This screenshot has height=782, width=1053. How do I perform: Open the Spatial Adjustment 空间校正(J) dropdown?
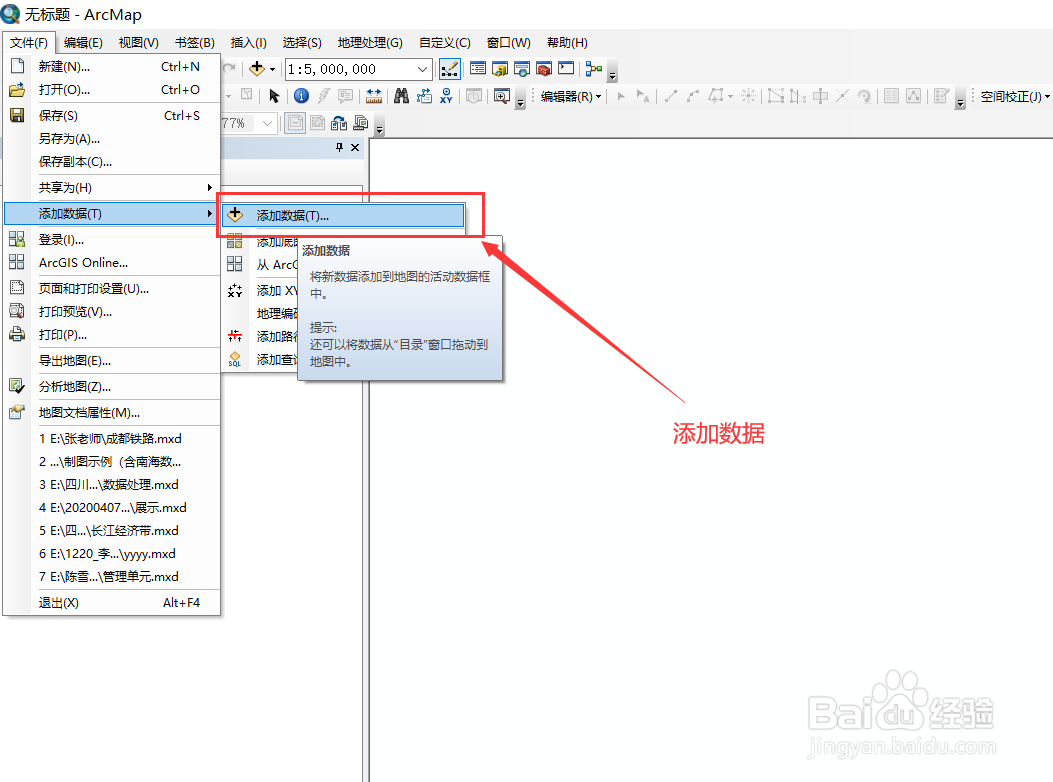[x=1014, y=97]
